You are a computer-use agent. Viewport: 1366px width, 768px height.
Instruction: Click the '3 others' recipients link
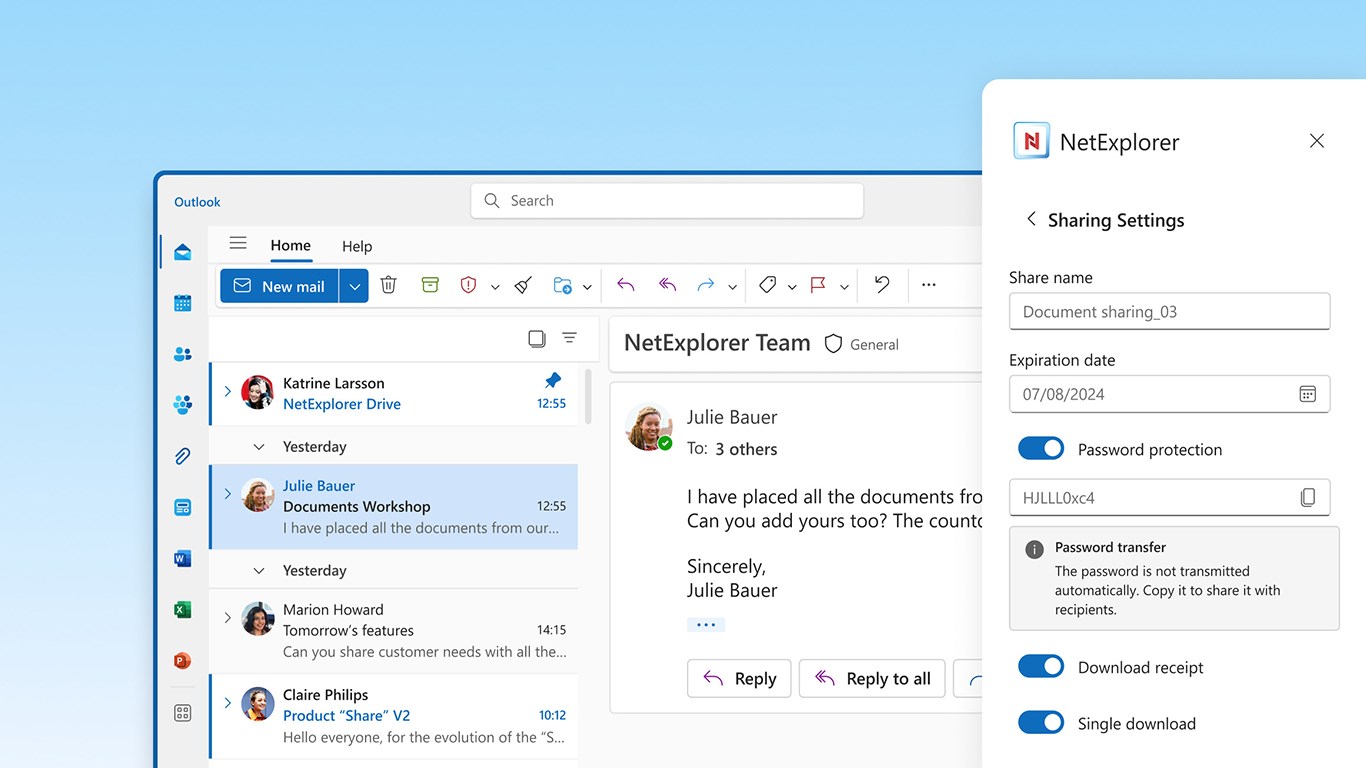click(x=746, y=449)
